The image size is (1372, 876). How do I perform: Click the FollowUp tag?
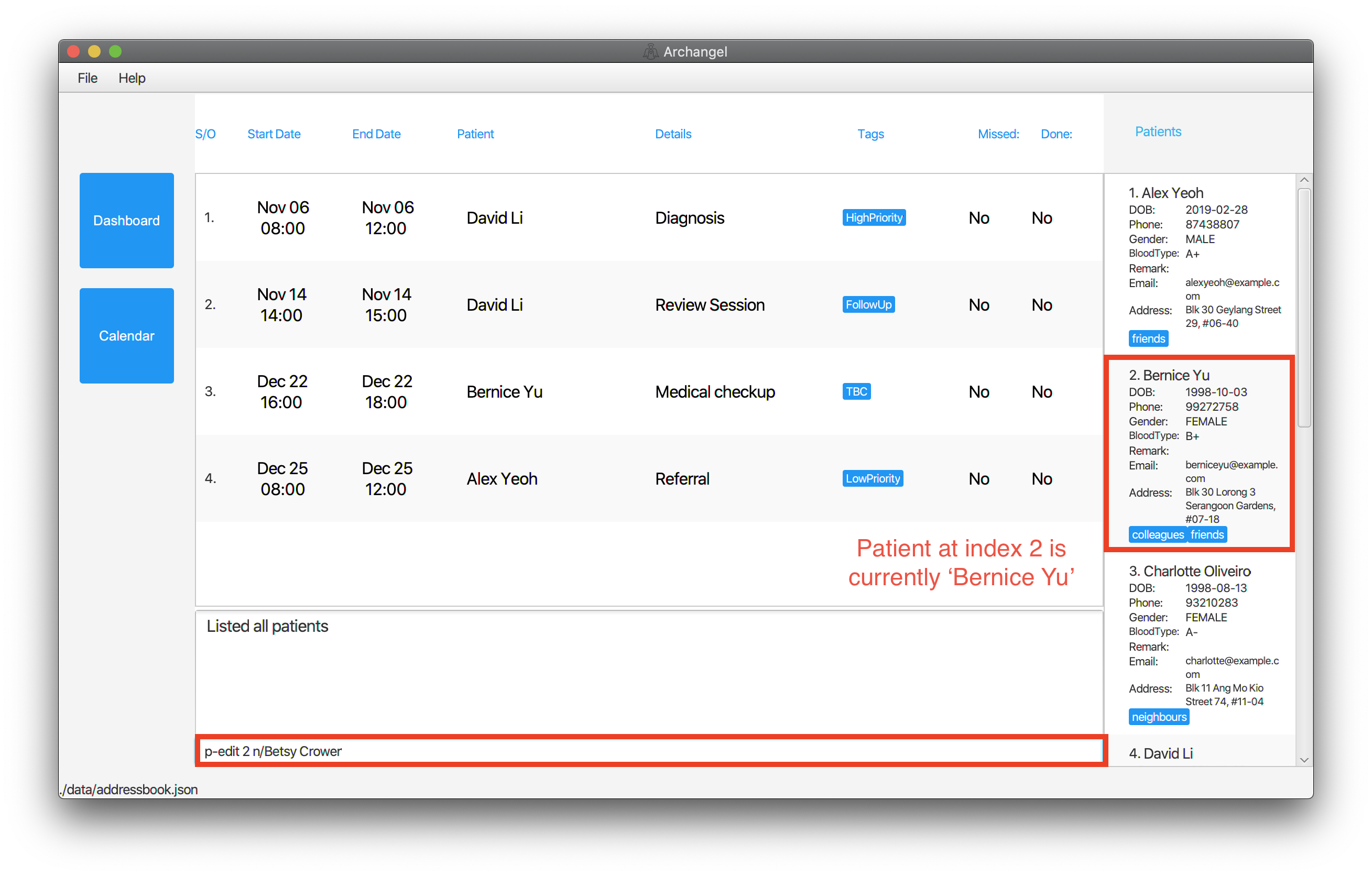(868, 305)
